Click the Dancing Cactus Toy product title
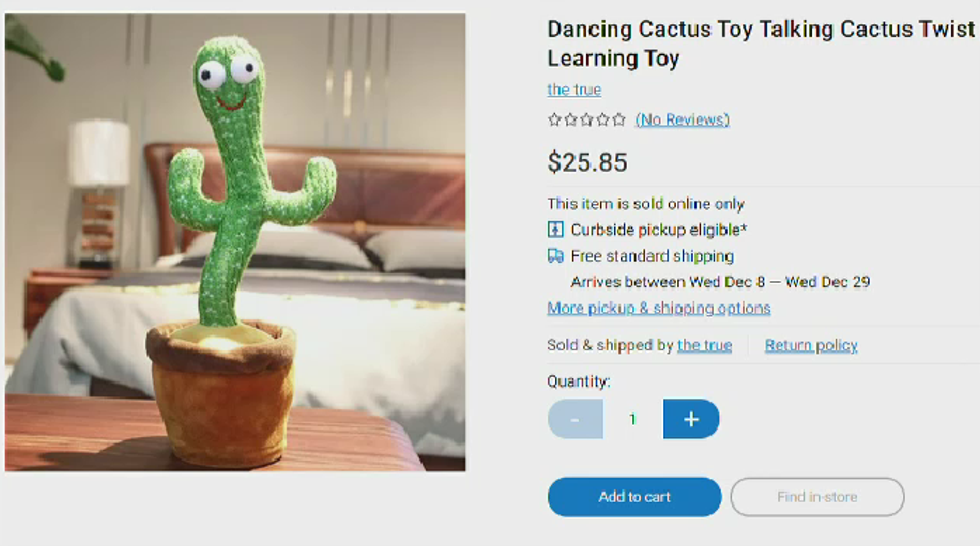 click(x=760, y=43)
